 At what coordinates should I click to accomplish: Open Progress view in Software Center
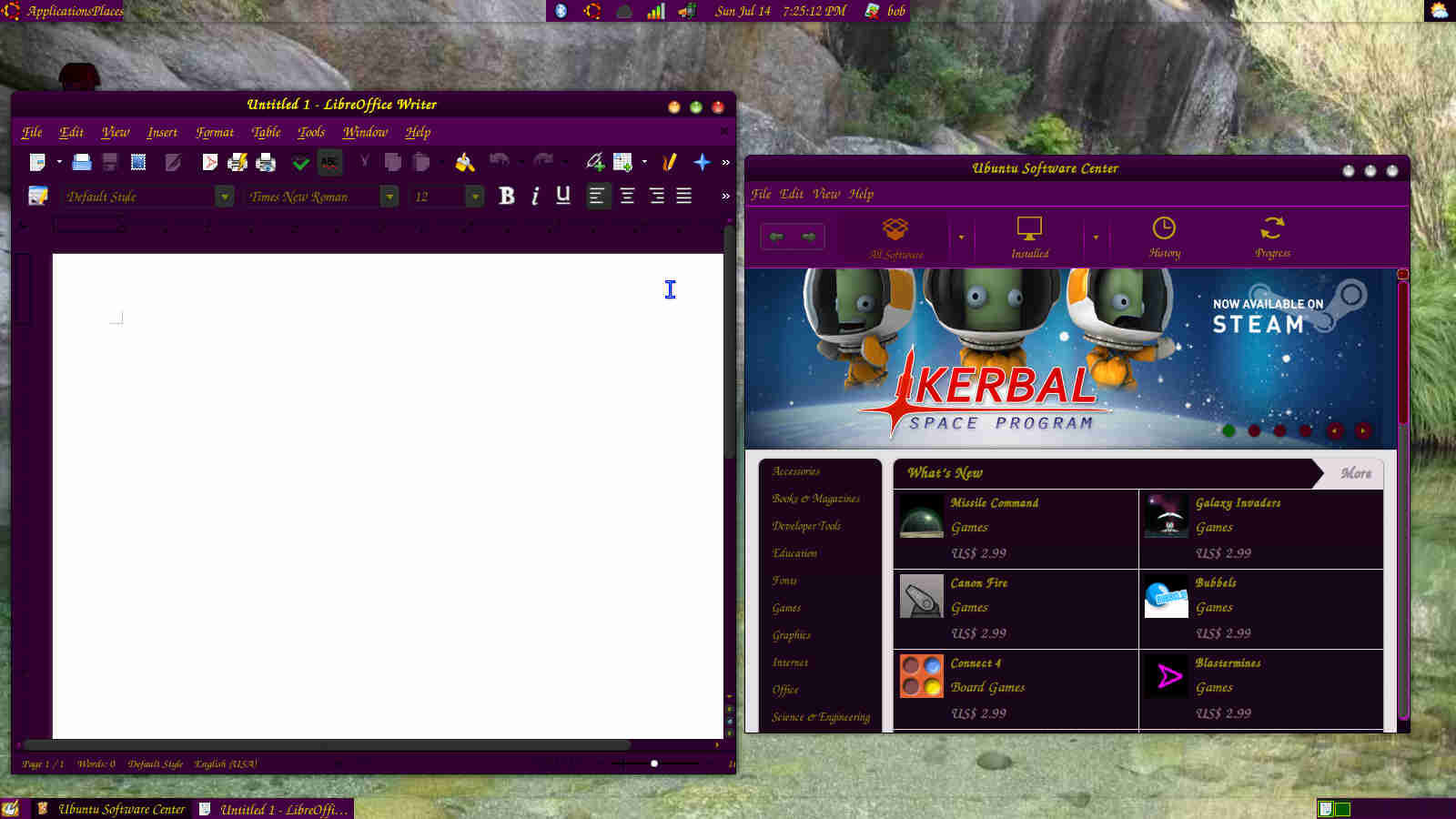(x=1272, y=238)
